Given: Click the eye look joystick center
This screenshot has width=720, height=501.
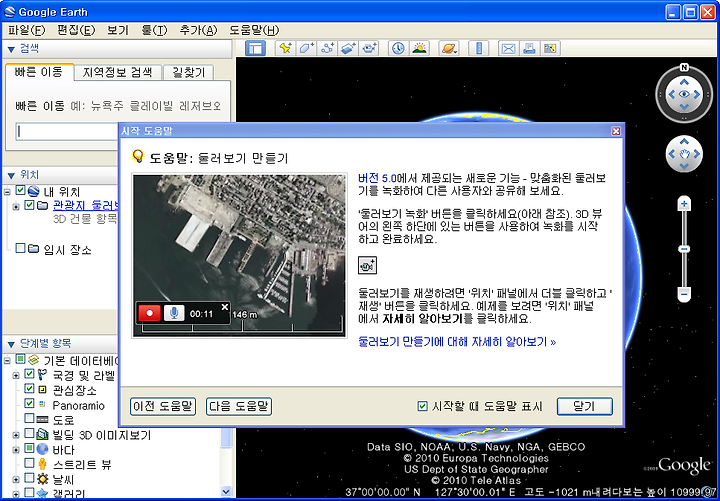Looking at the screenshot, I should (684, 94).
